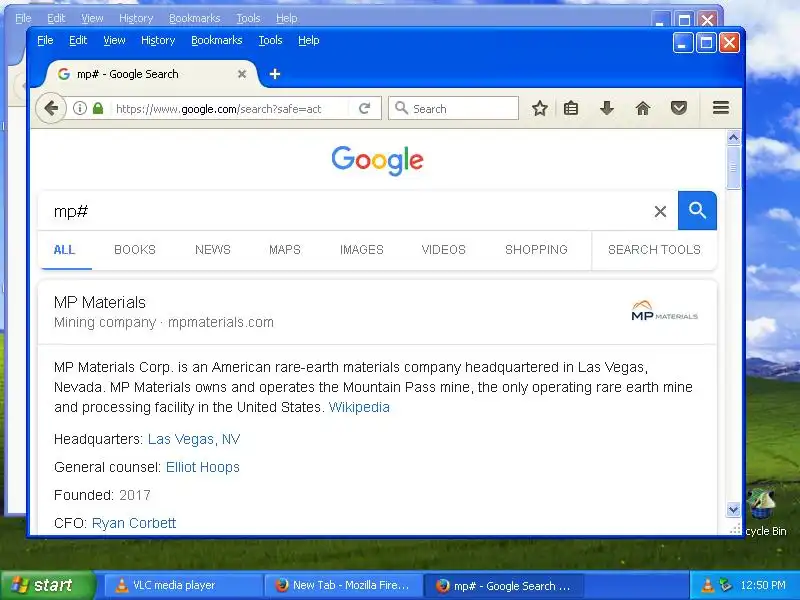Image resolution: width=800 pixels, height=600 pixels.
Task: Click the Google logo
Action: click(378, 160)
